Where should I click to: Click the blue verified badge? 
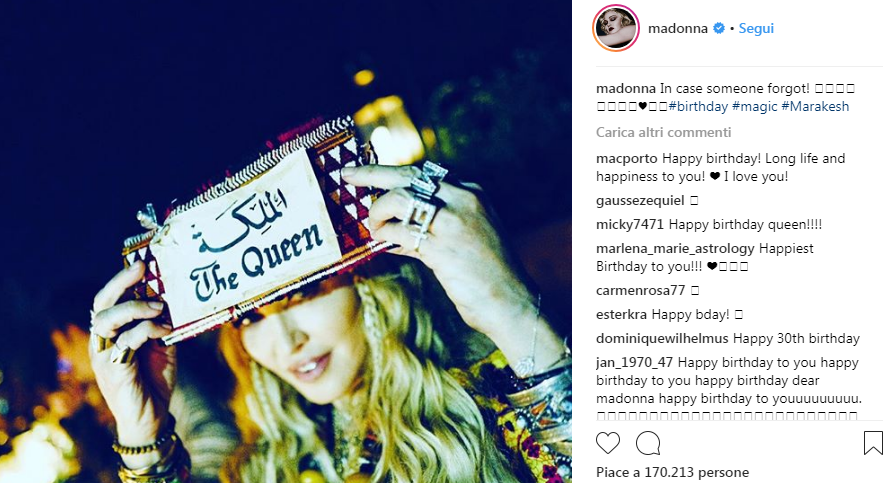click(718, 28)
